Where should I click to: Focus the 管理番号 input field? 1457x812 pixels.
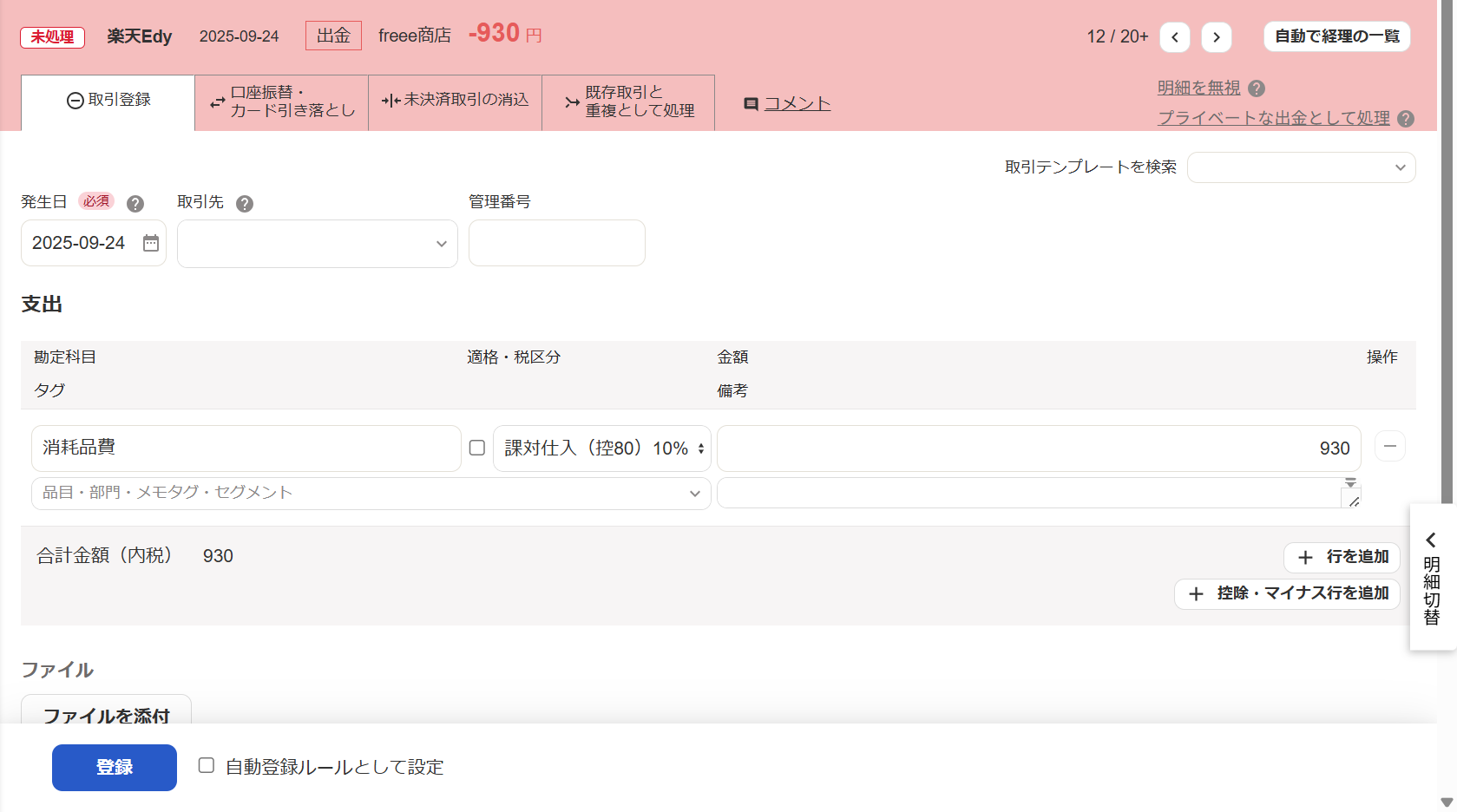tap(557, 243)
